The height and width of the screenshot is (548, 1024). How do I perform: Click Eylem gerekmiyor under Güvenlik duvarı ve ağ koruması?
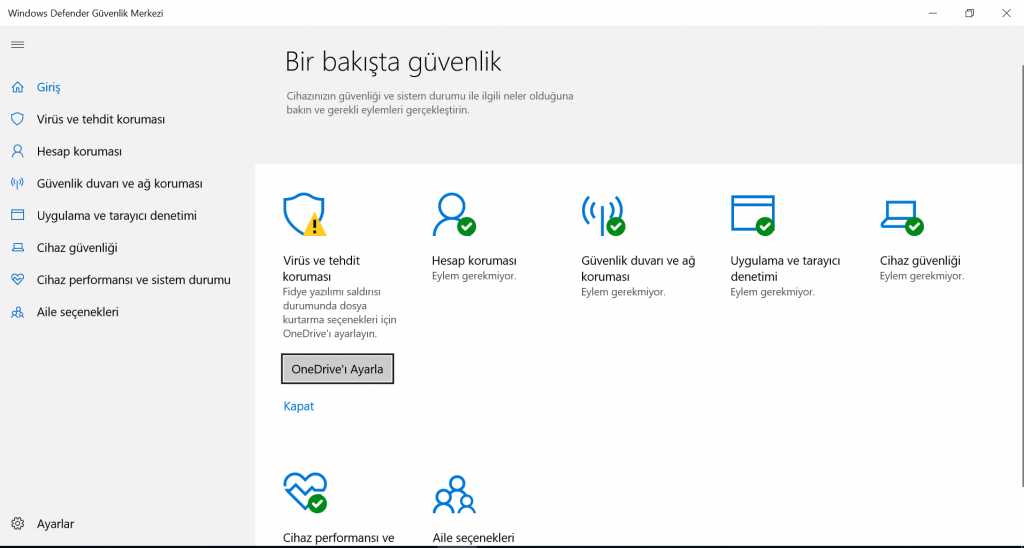623,292
